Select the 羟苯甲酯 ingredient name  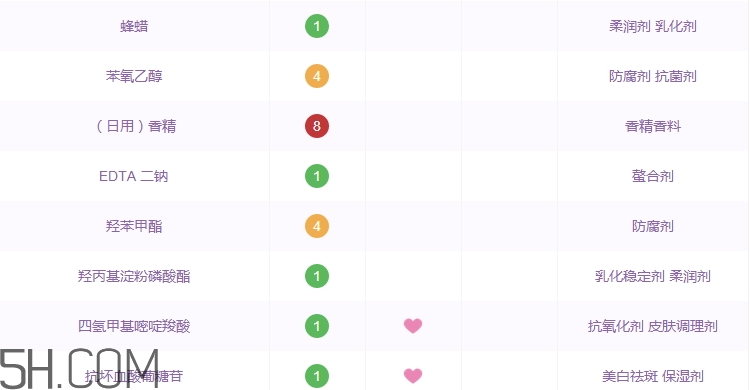134,226
